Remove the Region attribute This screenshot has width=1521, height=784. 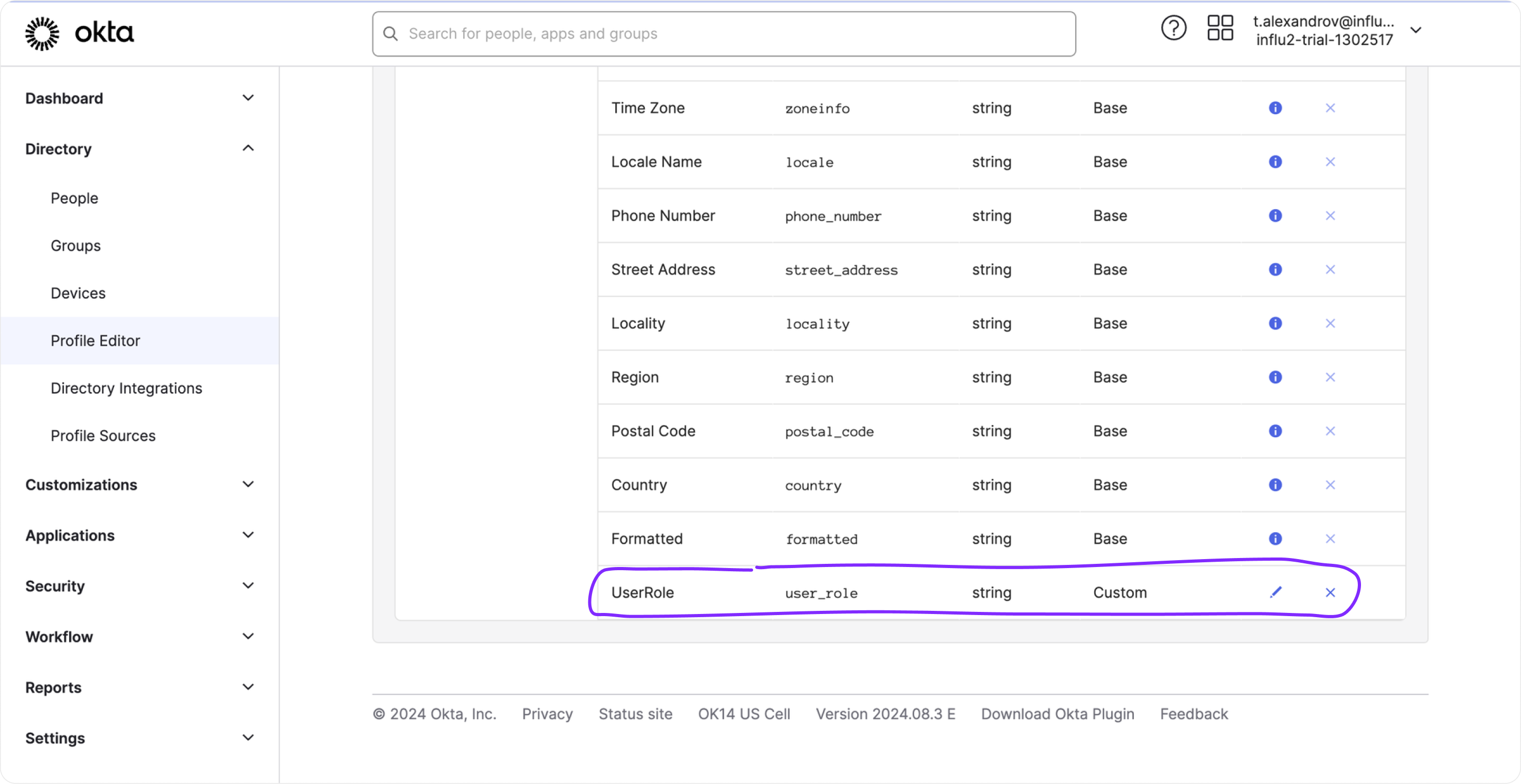click(1330, 376)
